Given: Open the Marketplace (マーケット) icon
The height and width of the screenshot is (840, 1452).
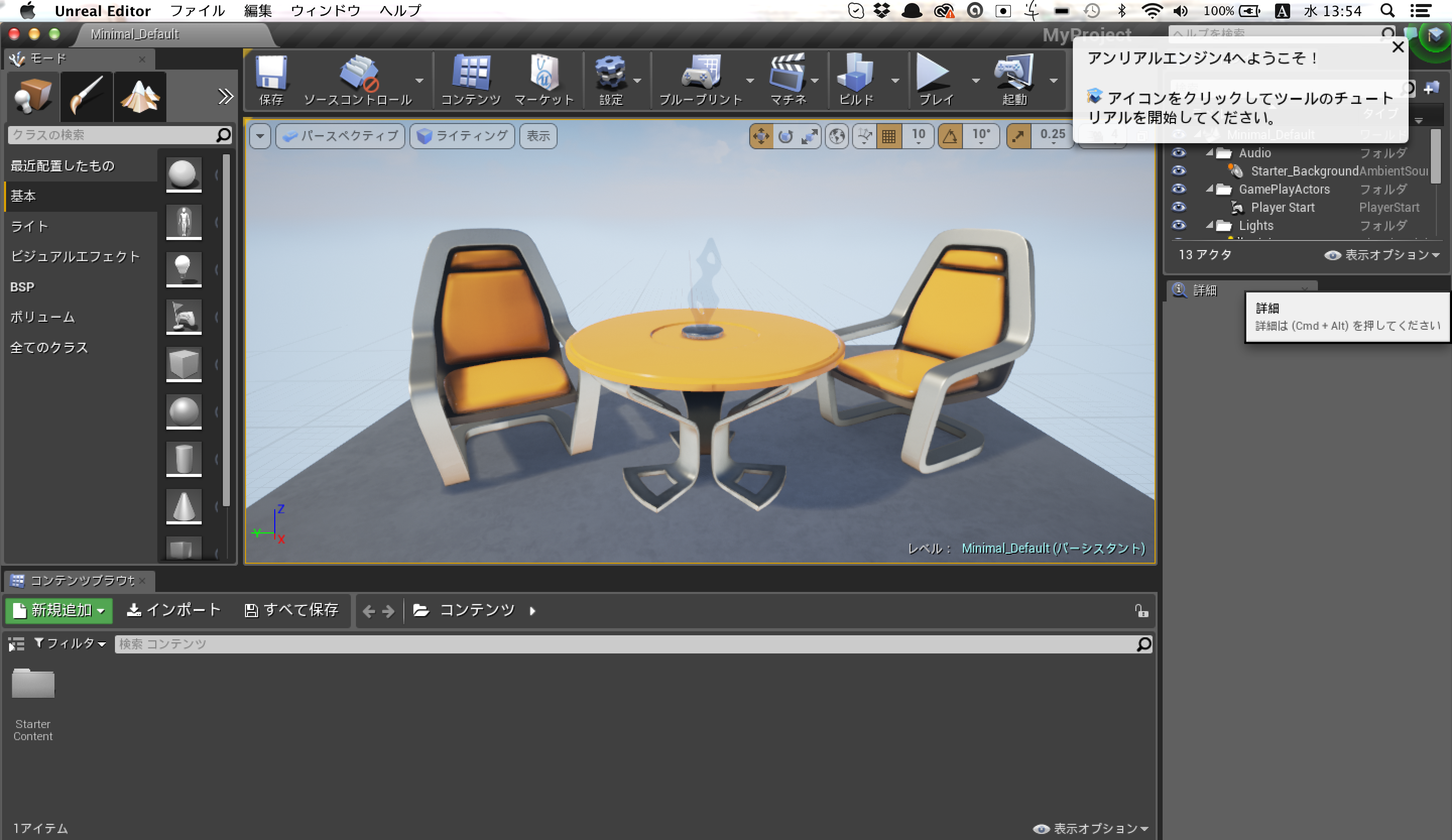Looking at the screenshot, I should pyautogui.click(x=544, y=80).
